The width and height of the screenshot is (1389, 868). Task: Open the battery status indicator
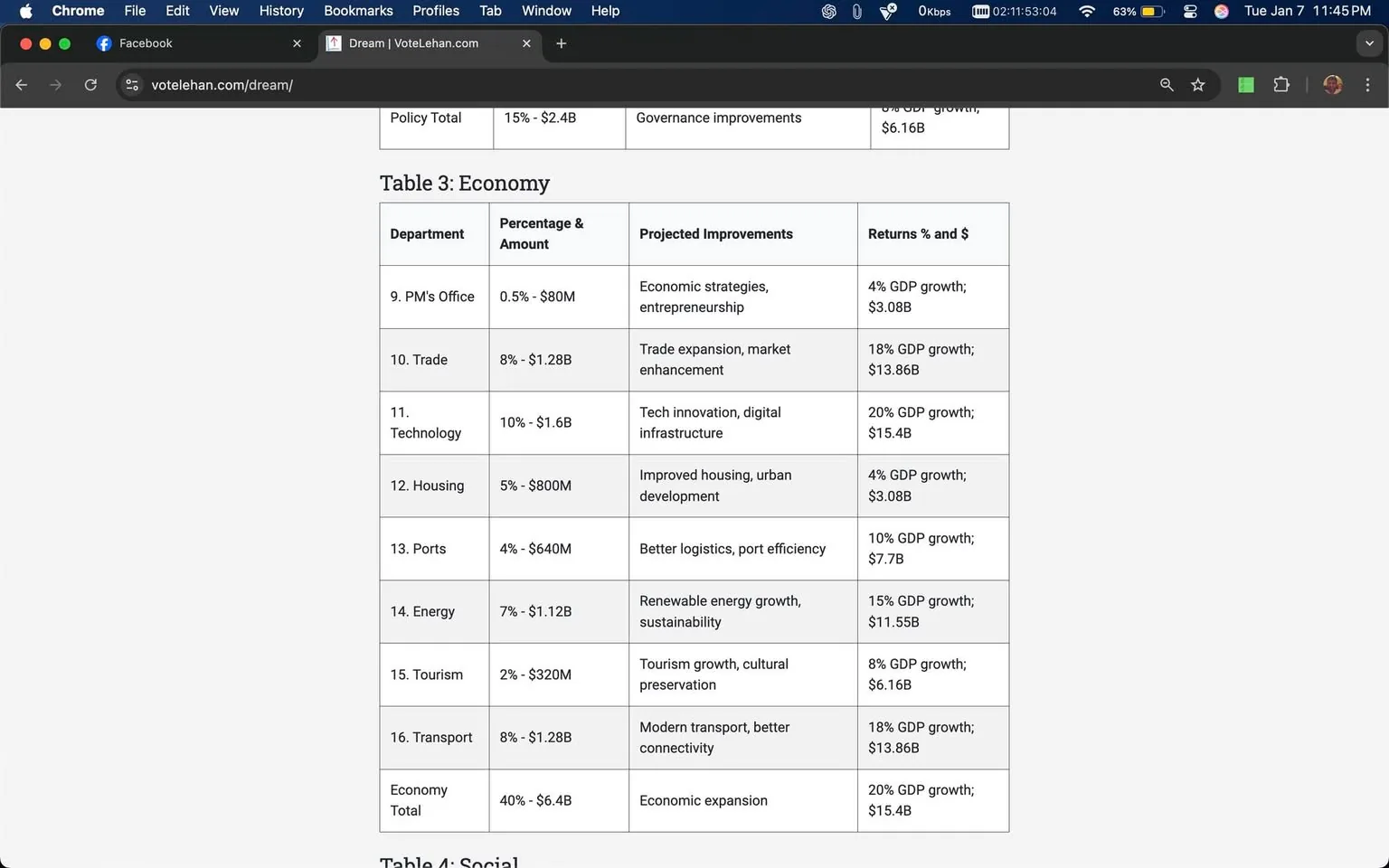click(1141, 12)
